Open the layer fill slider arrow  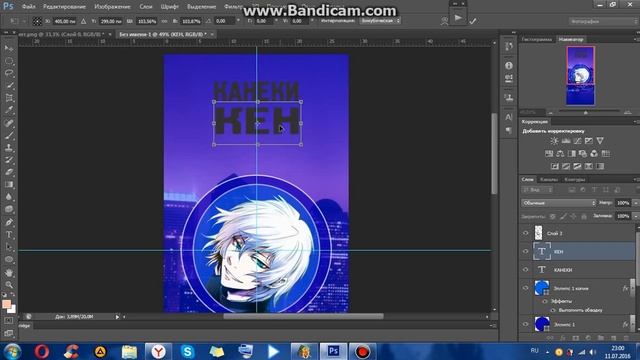click(636, 216)
